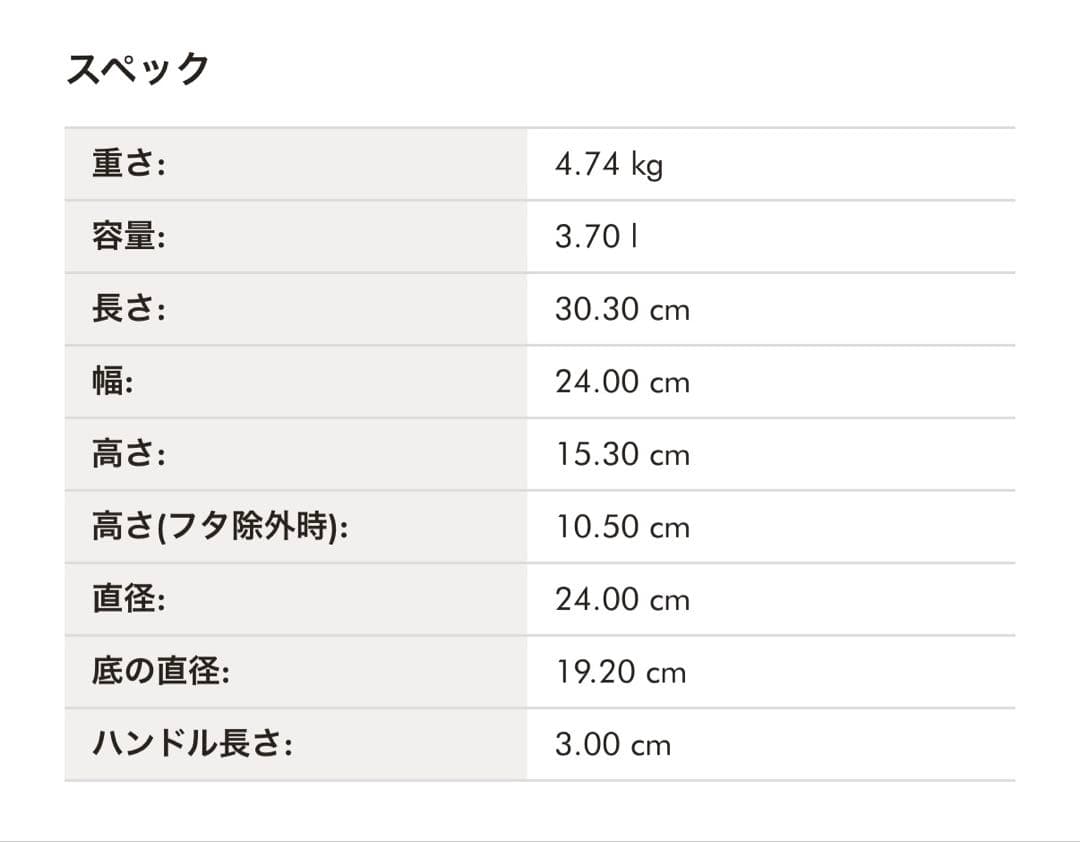Click the kg unit in weight row
This screenshot has width=1080, height=842.
(647, 166)
